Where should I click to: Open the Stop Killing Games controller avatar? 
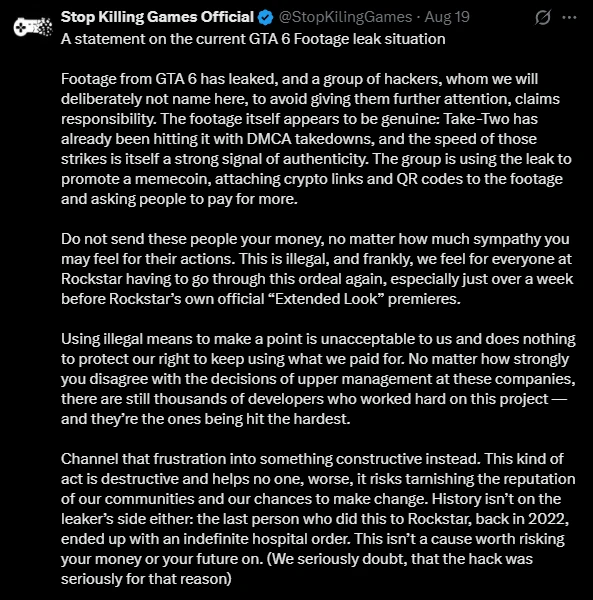33,27
